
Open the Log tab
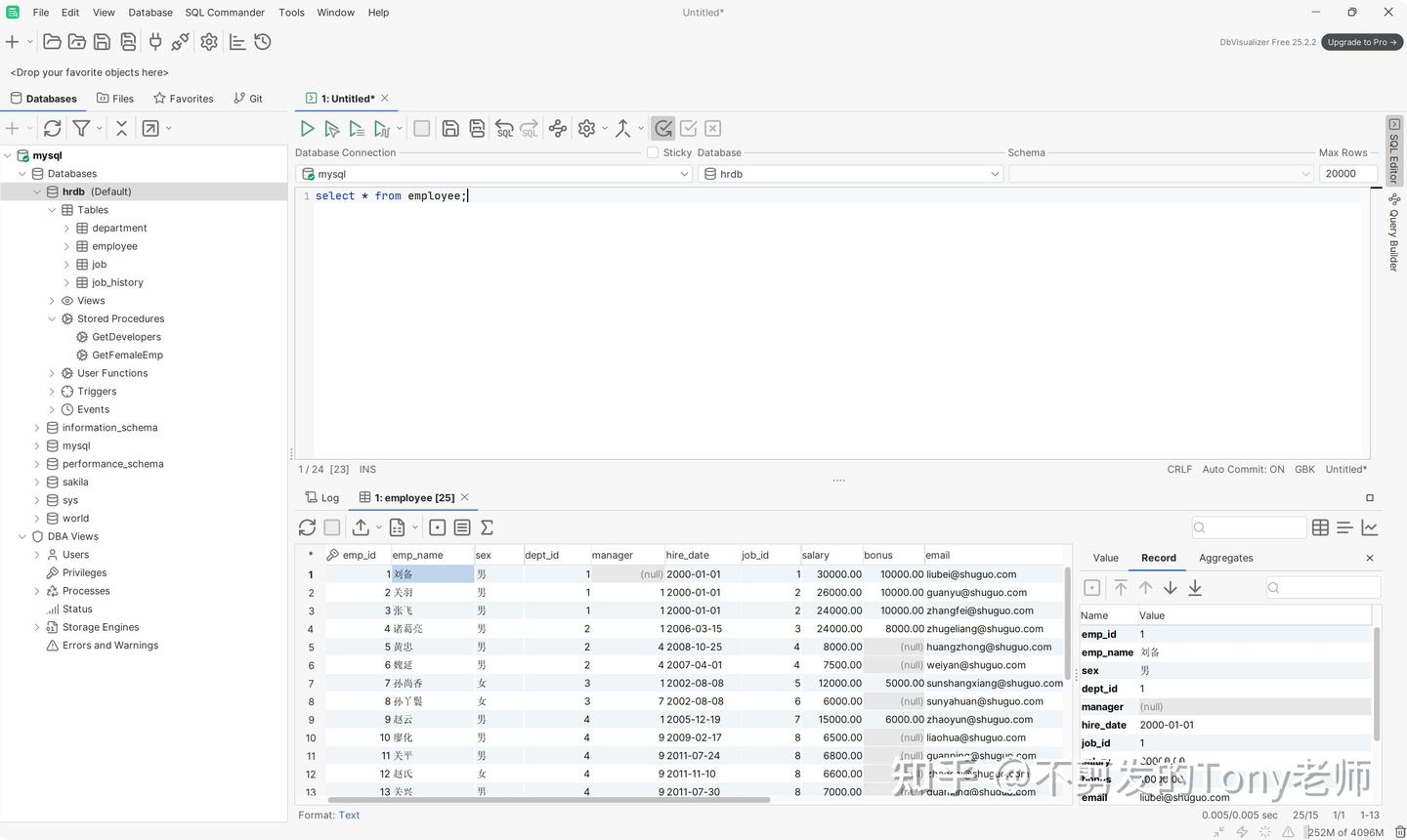click(322, 497)
